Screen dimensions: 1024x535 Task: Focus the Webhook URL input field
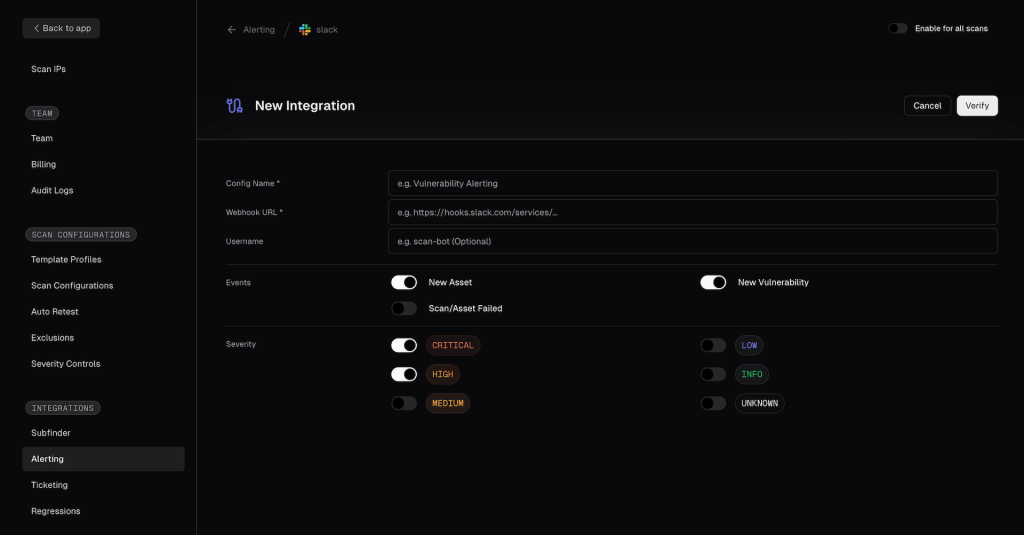(x=692, y=212)
